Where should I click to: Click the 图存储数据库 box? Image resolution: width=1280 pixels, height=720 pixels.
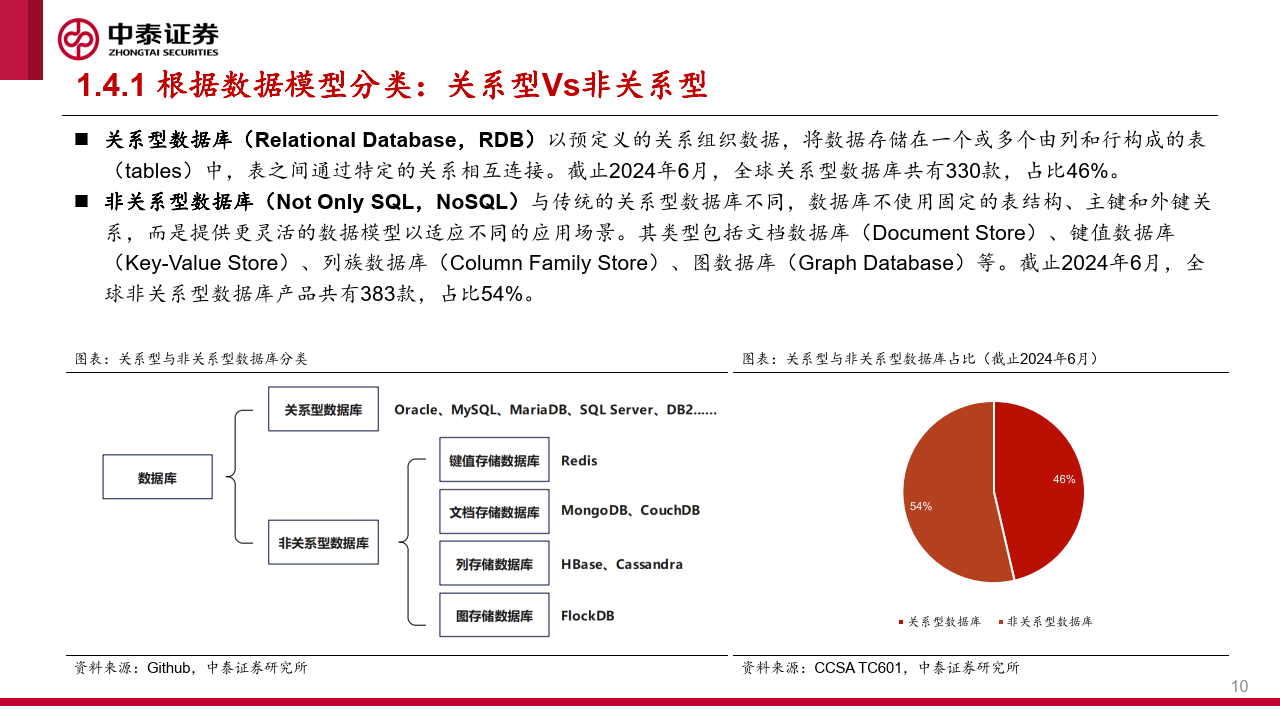494,615
